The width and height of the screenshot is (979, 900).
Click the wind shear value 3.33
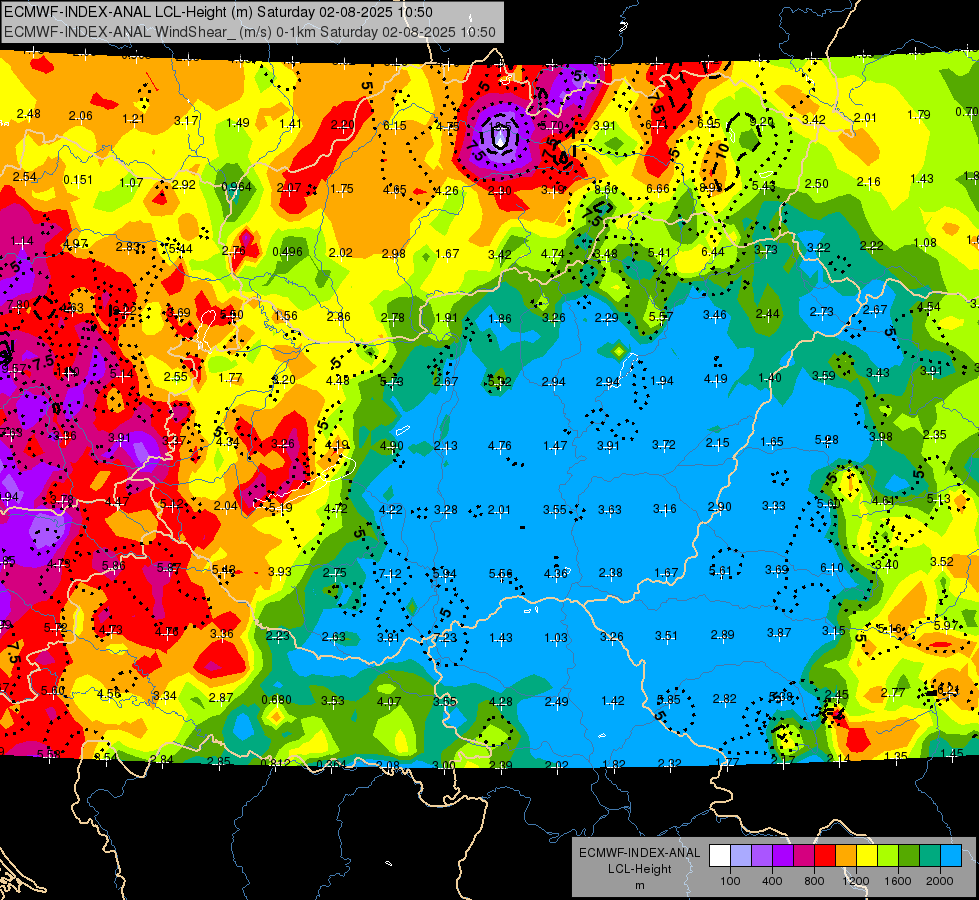point(774,505)
